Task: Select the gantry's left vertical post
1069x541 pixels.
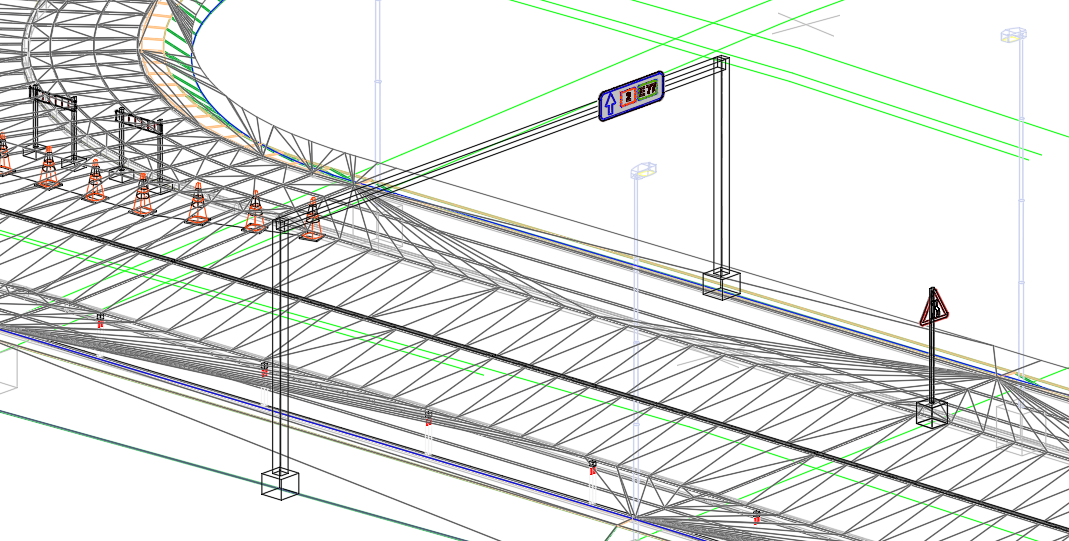Action: (281, 350)
